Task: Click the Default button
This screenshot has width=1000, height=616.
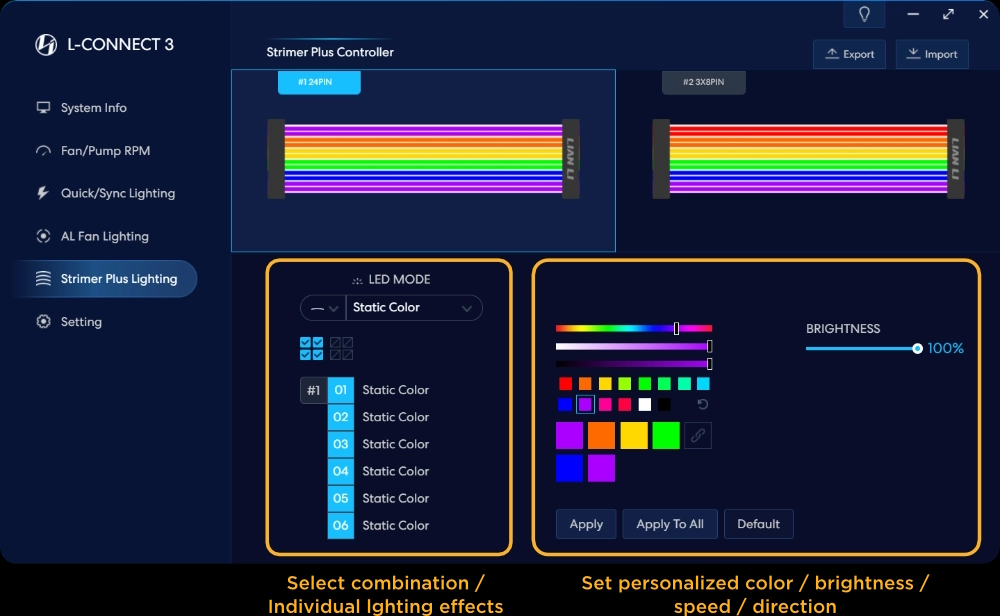Action: tap(758, 524)
